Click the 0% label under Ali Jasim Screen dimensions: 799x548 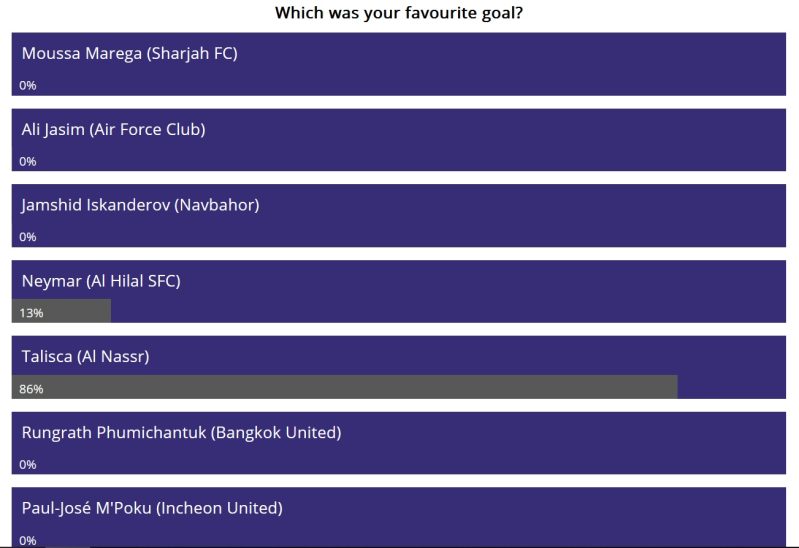coord(28,162)
